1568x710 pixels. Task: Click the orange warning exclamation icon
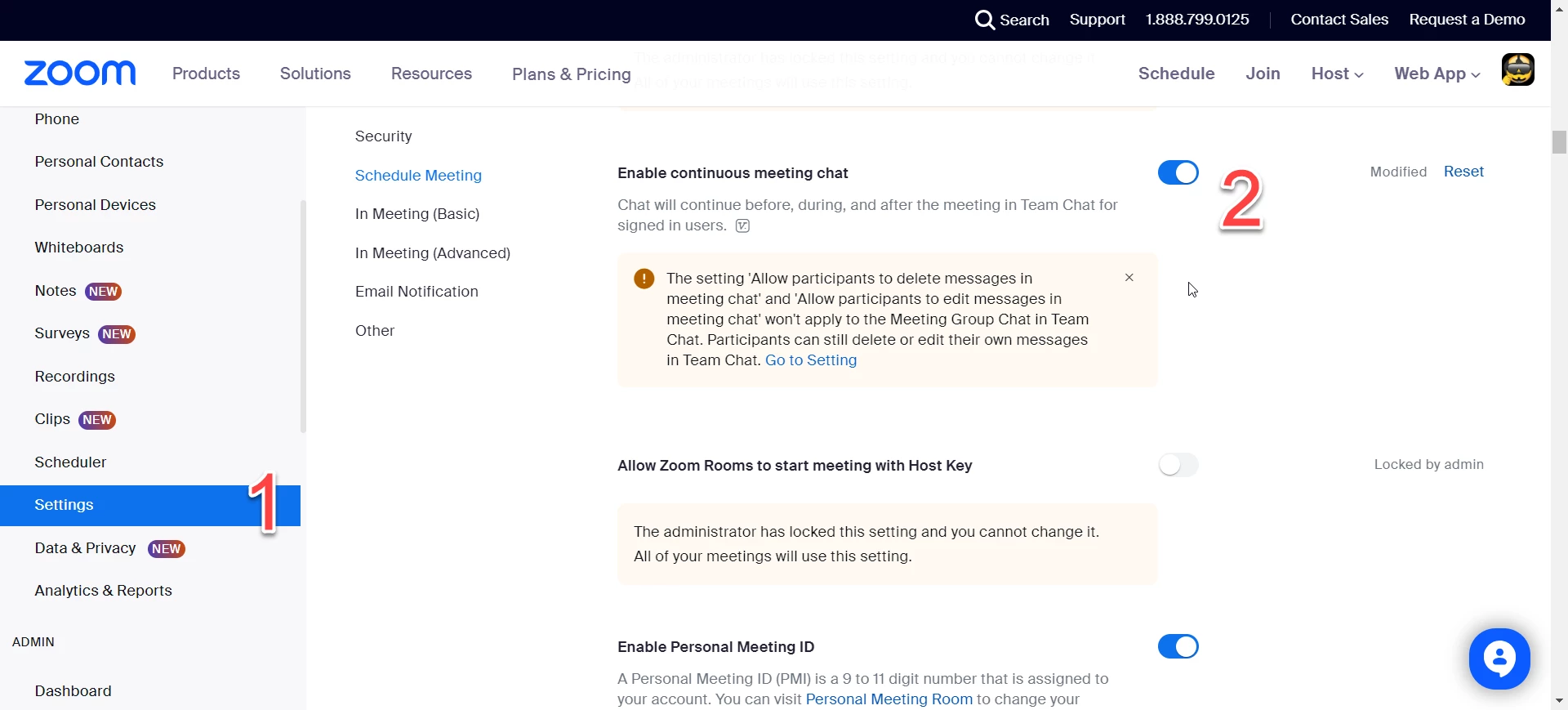644,279
